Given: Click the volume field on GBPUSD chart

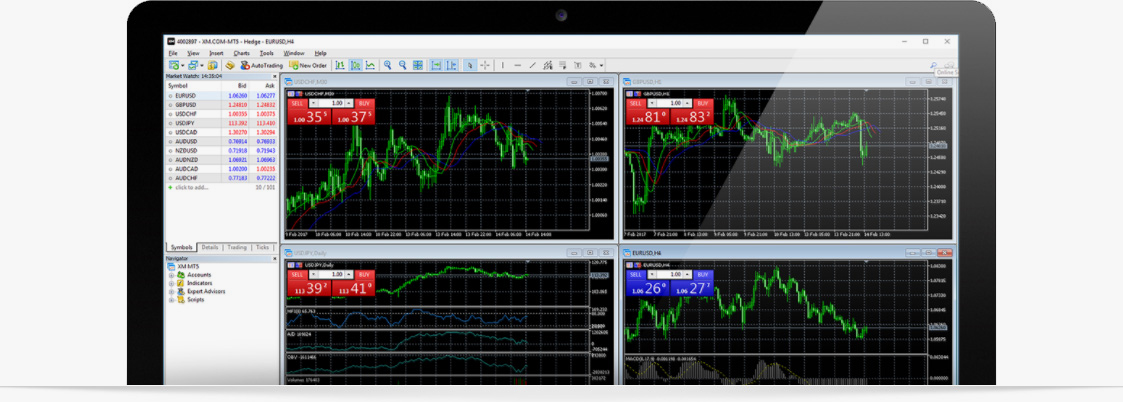Looking at the screenshot, I should tap(675, 103).
